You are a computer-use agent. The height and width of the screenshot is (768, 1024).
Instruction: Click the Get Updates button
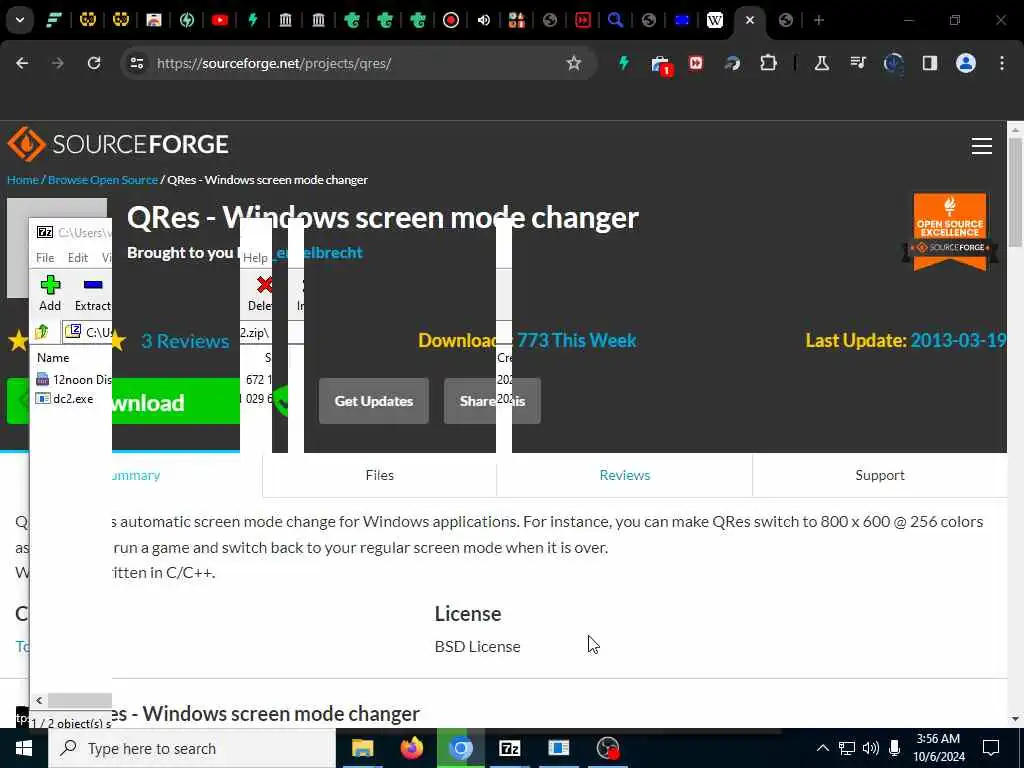click(x=374, y=401)
